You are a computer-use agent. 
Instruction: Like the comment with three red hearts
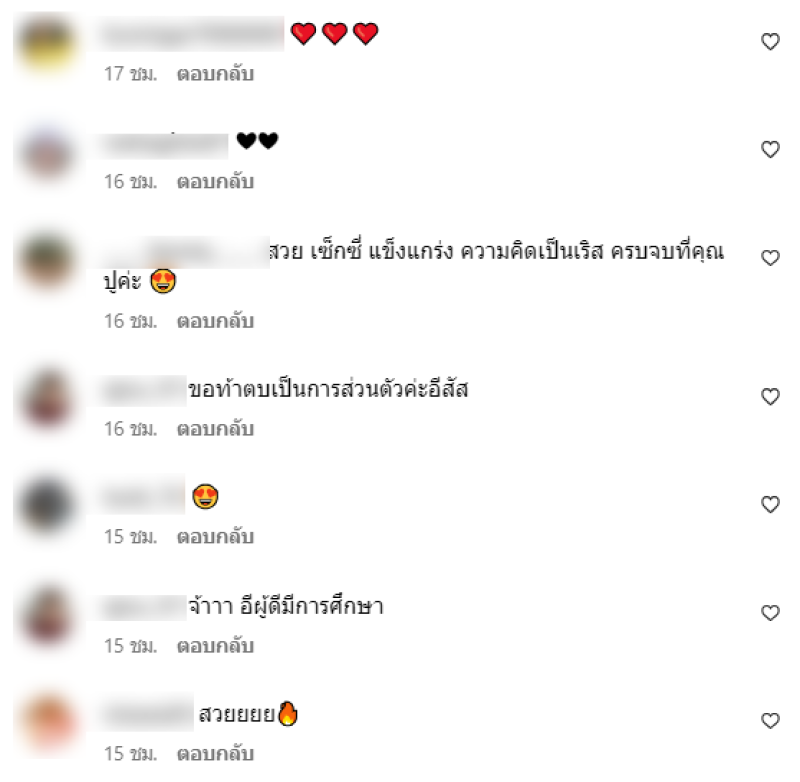(770, 41)
